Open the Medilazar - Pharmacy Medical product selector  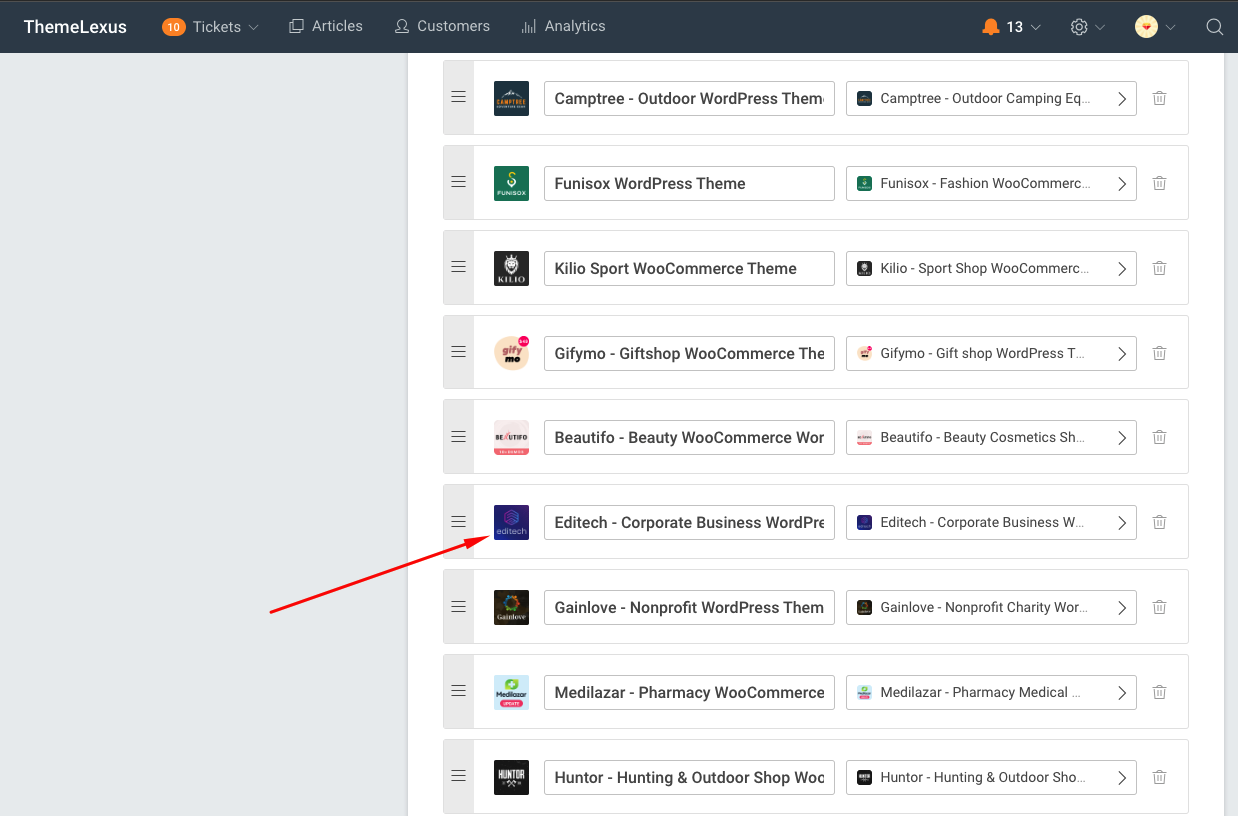click(x=991, y=692)
